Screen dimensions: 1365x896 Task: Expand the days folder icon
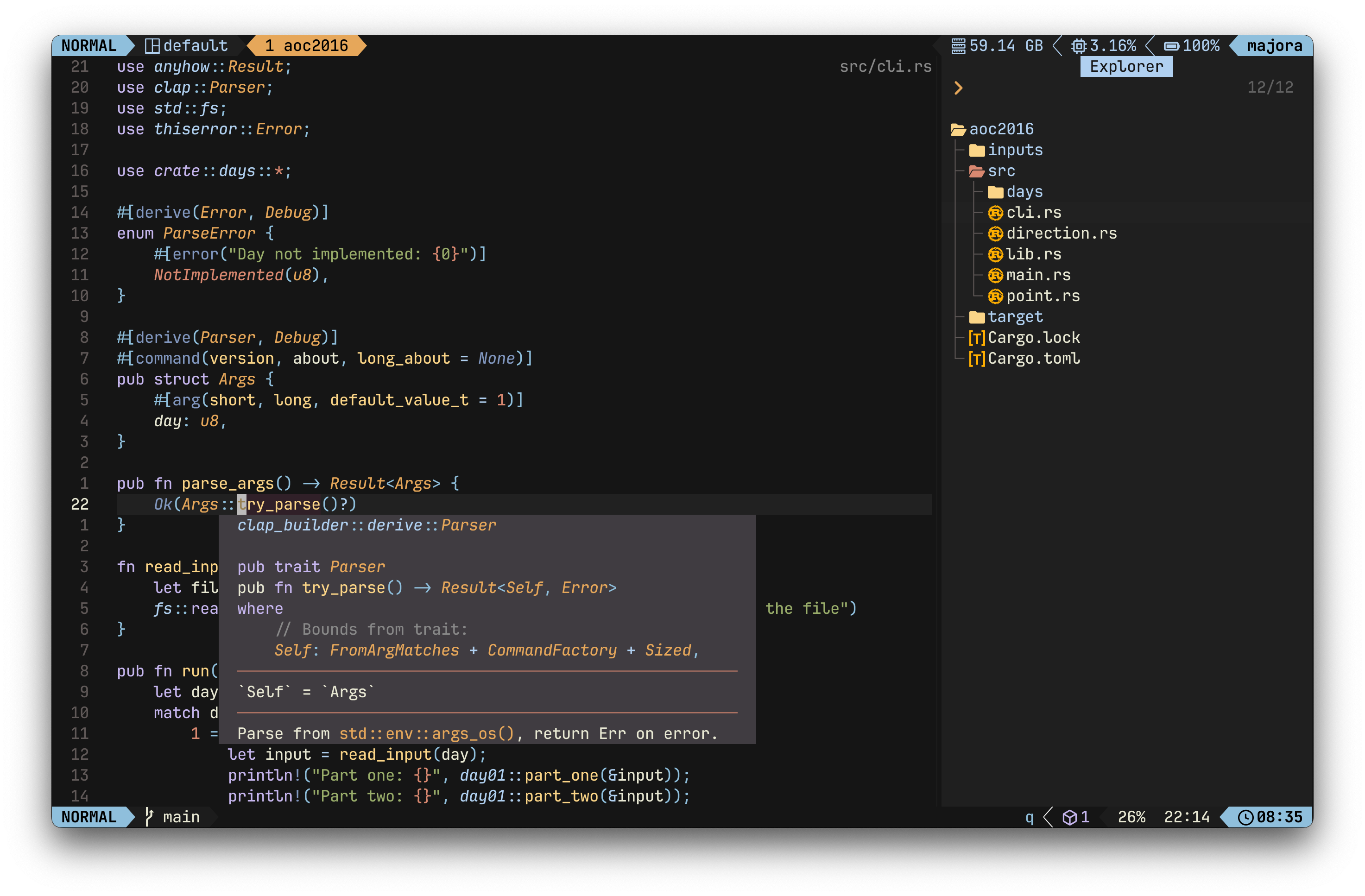click(996, 192)
